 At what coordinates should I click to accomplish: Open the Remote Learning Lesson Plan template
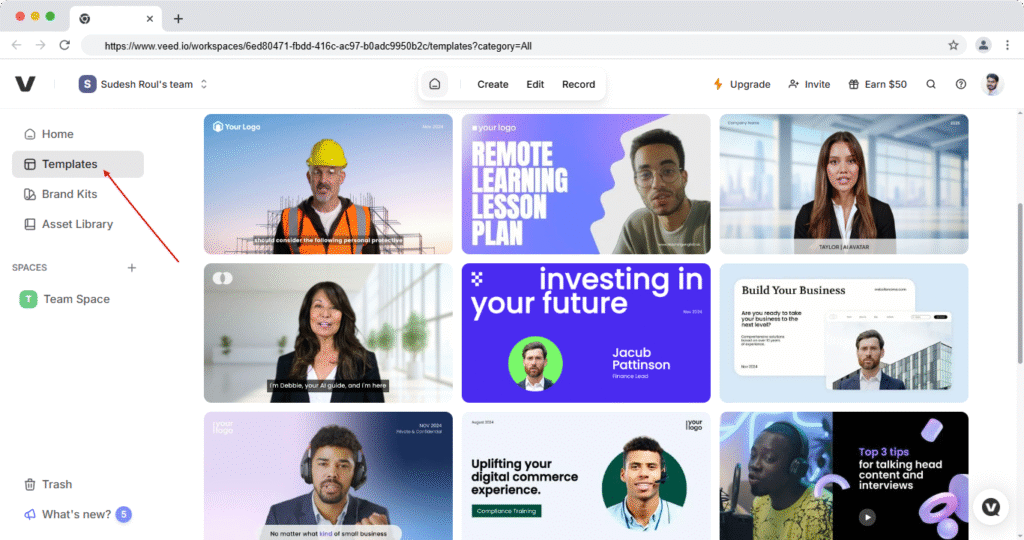click(x=586, y=184)
